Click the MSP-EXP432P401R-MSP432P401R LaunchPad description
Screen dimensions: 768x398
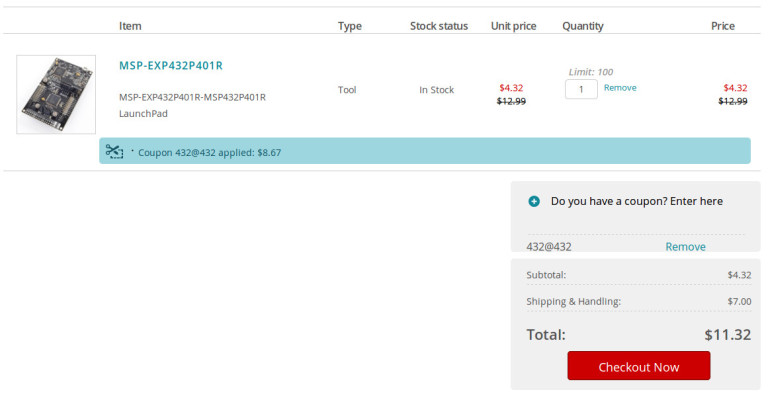coord(192,105)
